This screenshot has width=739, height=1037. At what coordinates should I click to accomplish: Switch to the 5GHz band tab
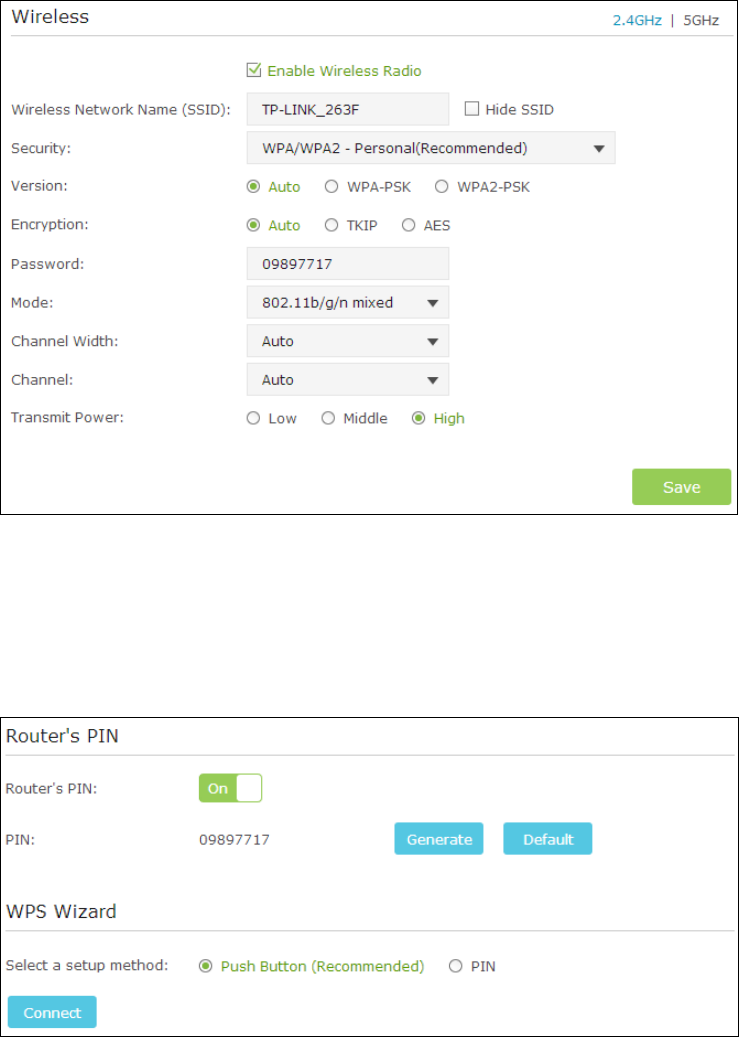click(x=701, y=21)
